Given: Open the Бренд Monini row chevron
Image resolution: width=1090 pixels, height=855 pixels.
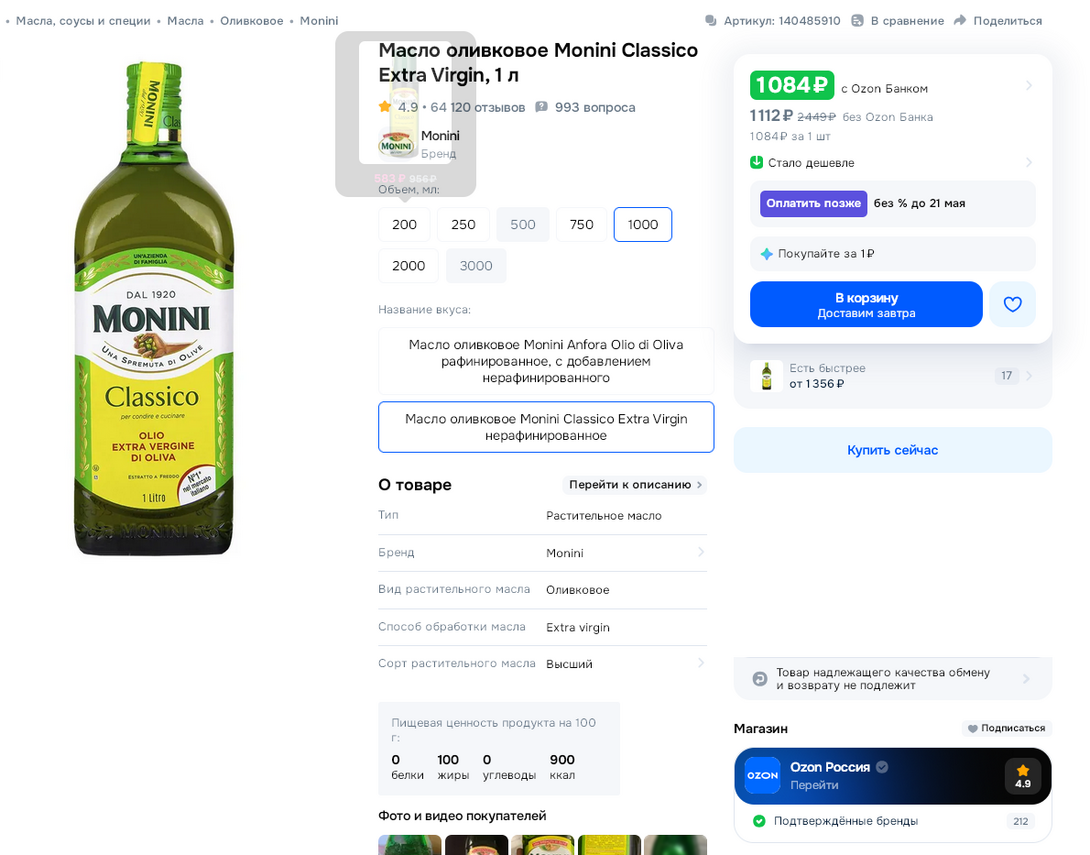Looking at the screenshot, I should [700, 553].
